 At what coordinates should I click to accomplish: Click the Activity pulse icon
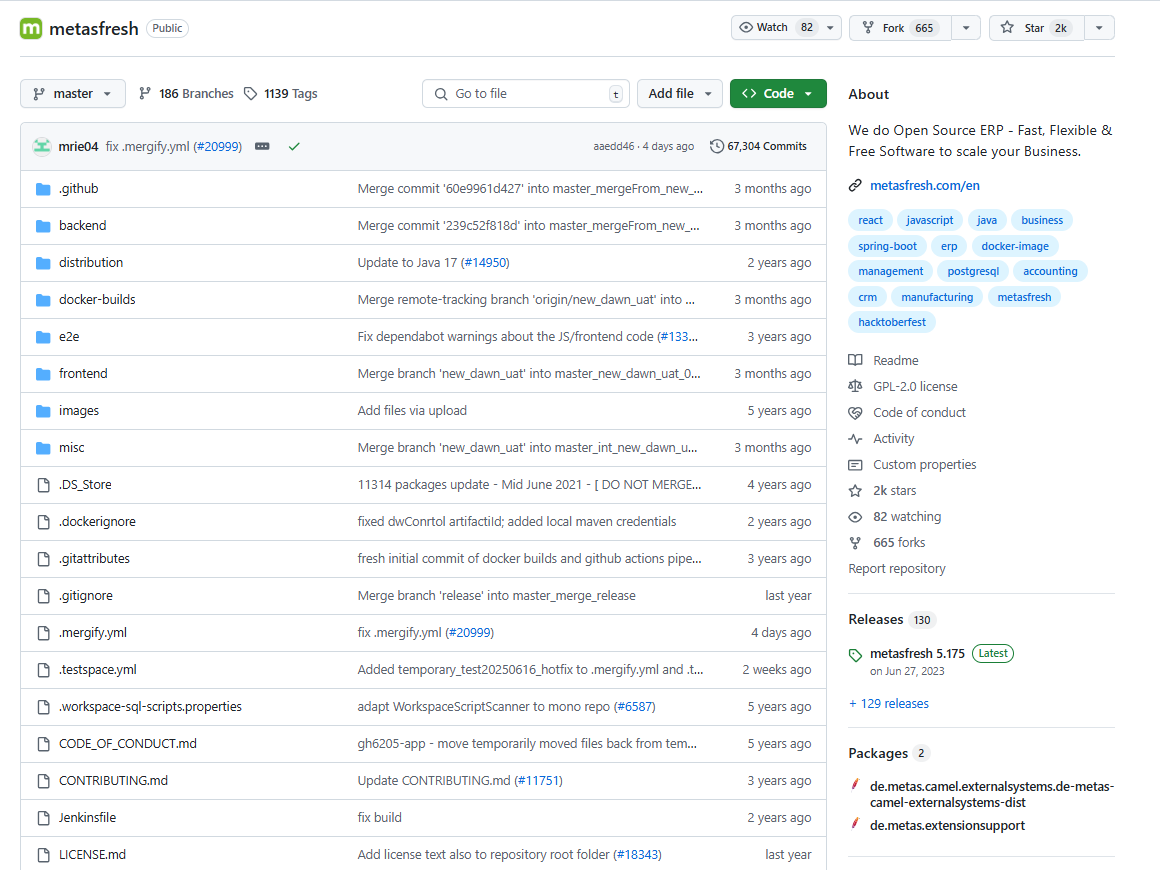click(855, 439)
